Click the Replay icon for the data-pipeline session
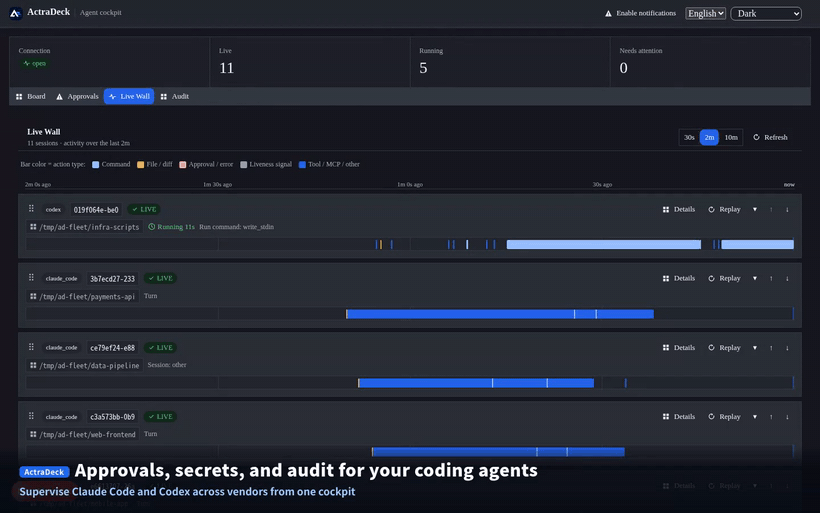The image size is (820, 513). tap(711, 348)
